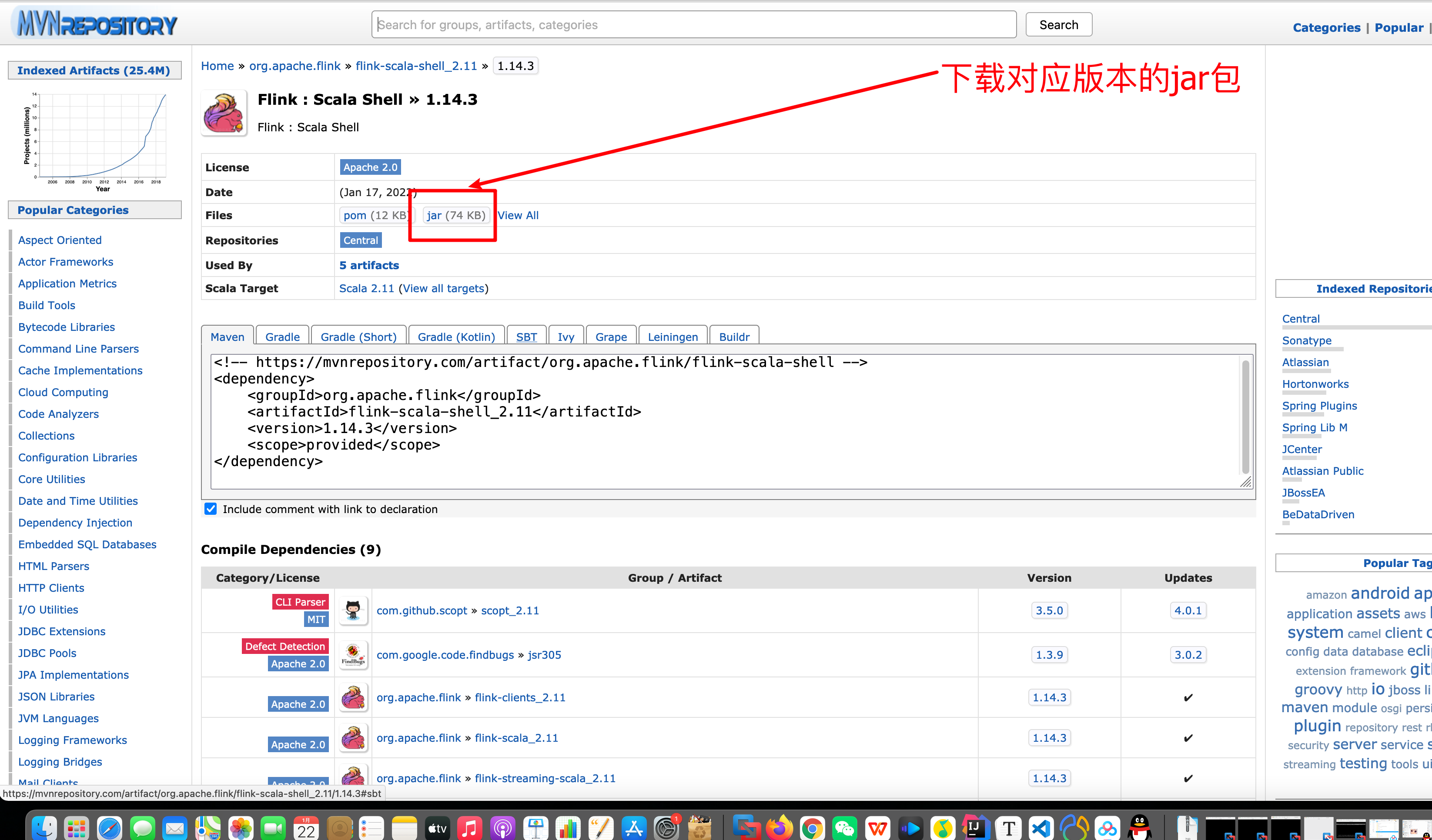Open WeChat from the dock
Viewport: 1432px width, 840px height.
click(x=844, y=828)
